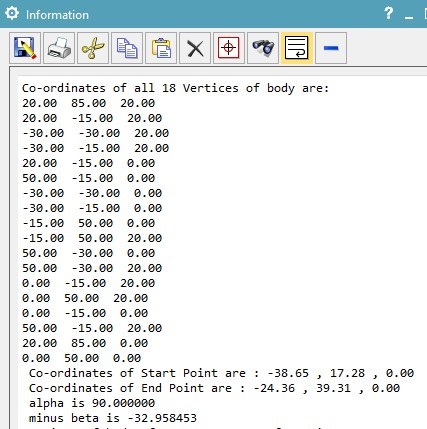Click the End Point coordinates line
427x429 pixels.
(214, 388)
